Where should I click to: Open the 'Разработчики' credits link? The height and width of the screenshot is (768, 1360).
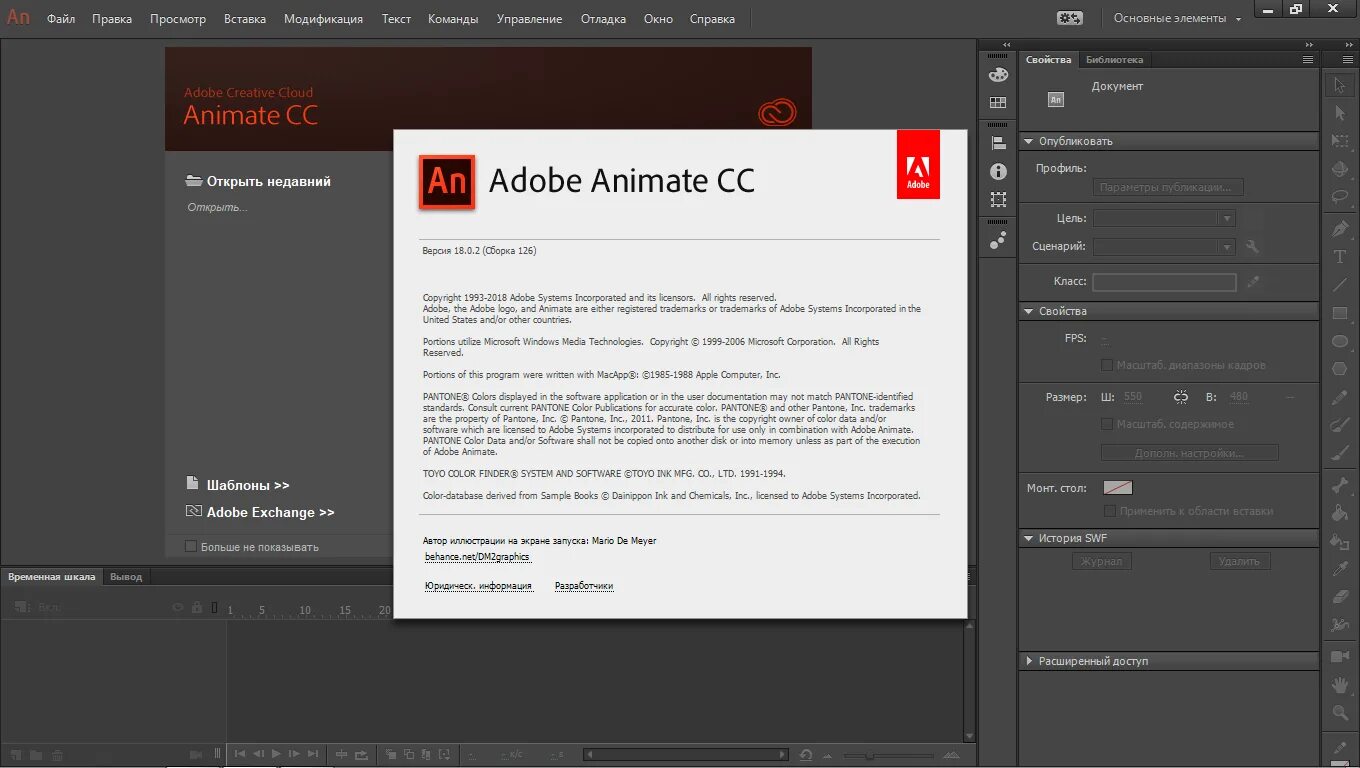[584, 586]
